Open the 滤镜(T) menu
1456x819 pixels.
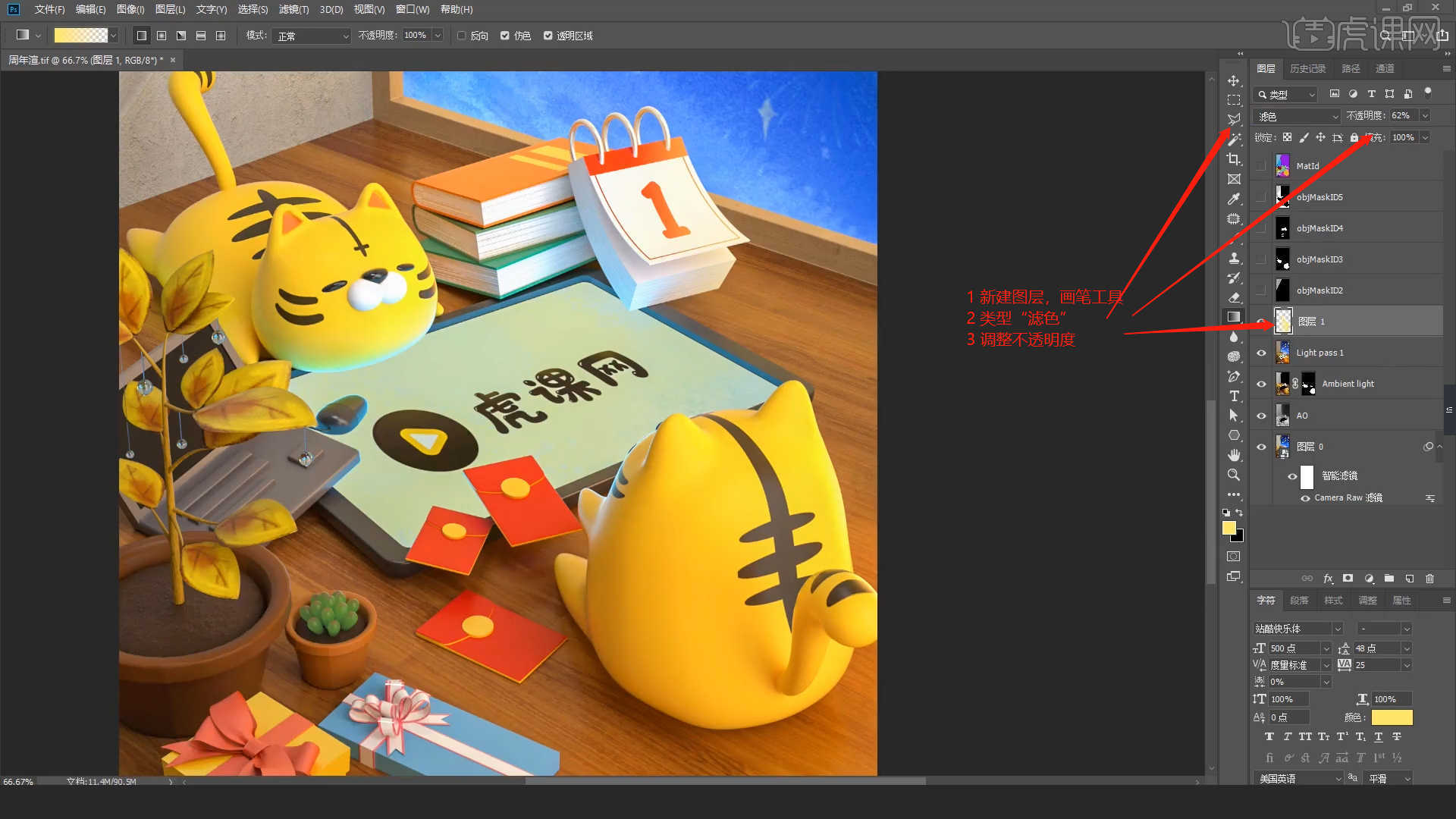click(x=293, y=9)
